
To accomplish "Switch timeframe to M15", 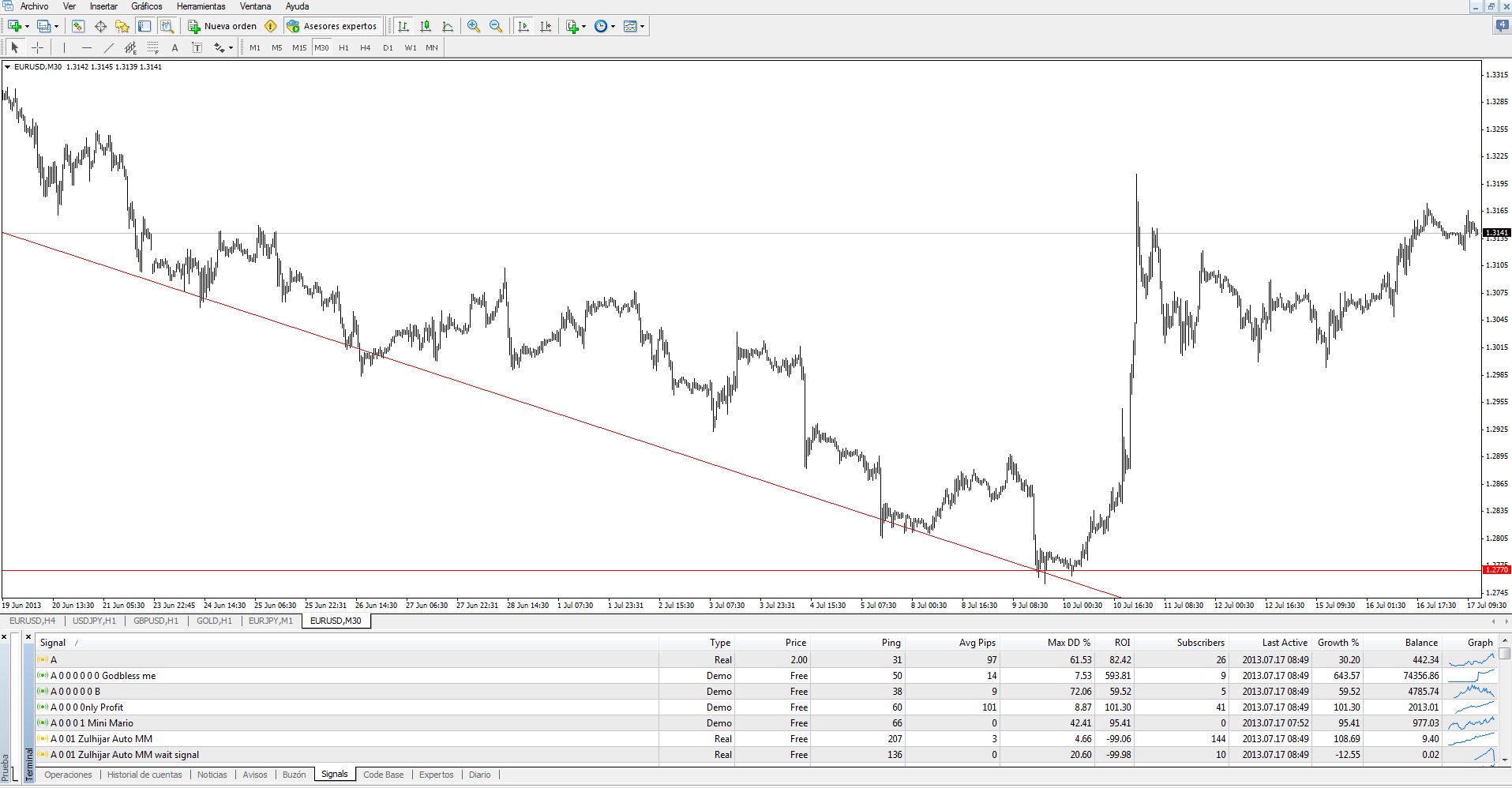I will (299, 47).
